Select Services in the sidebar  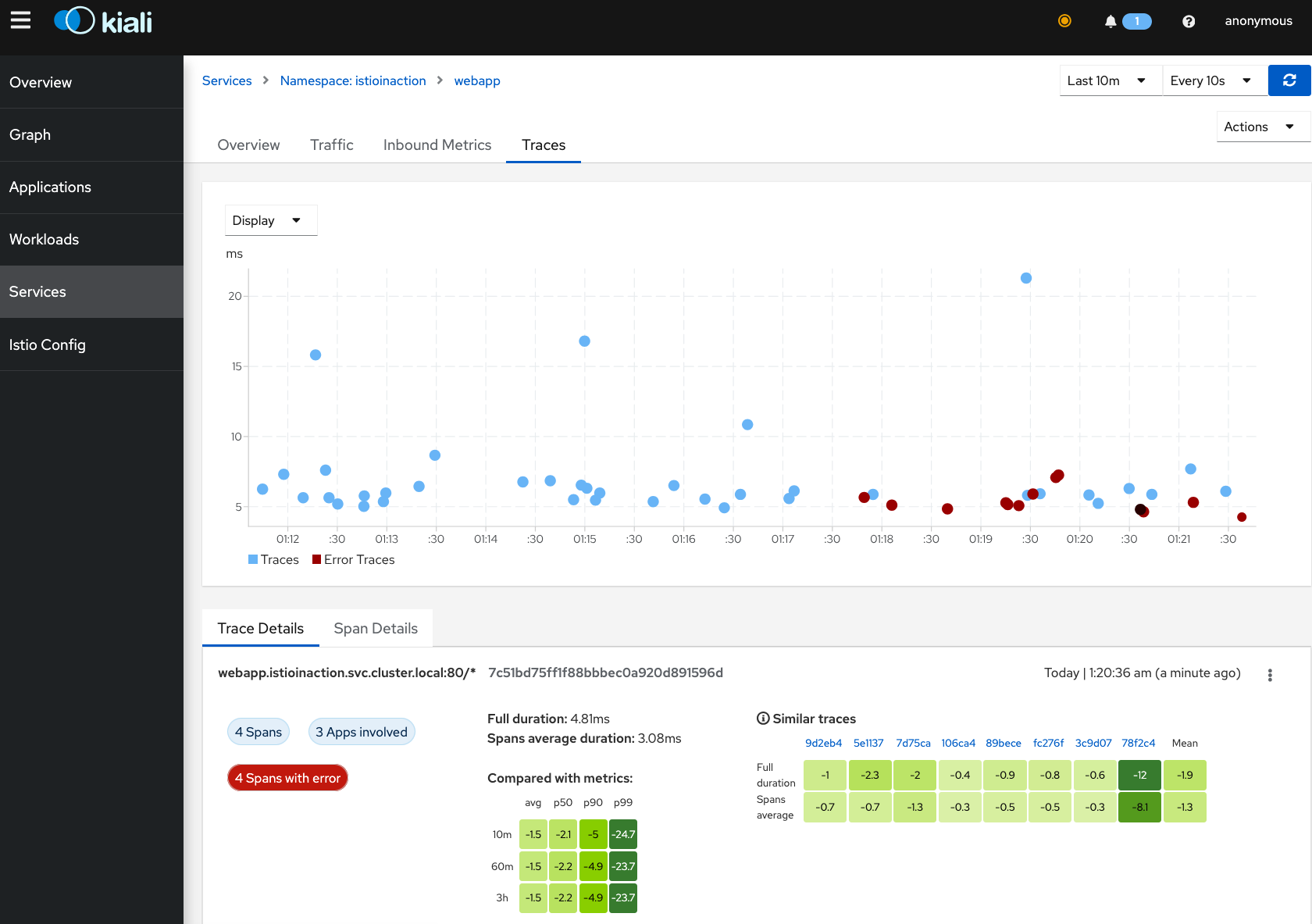tap(91, 291)
